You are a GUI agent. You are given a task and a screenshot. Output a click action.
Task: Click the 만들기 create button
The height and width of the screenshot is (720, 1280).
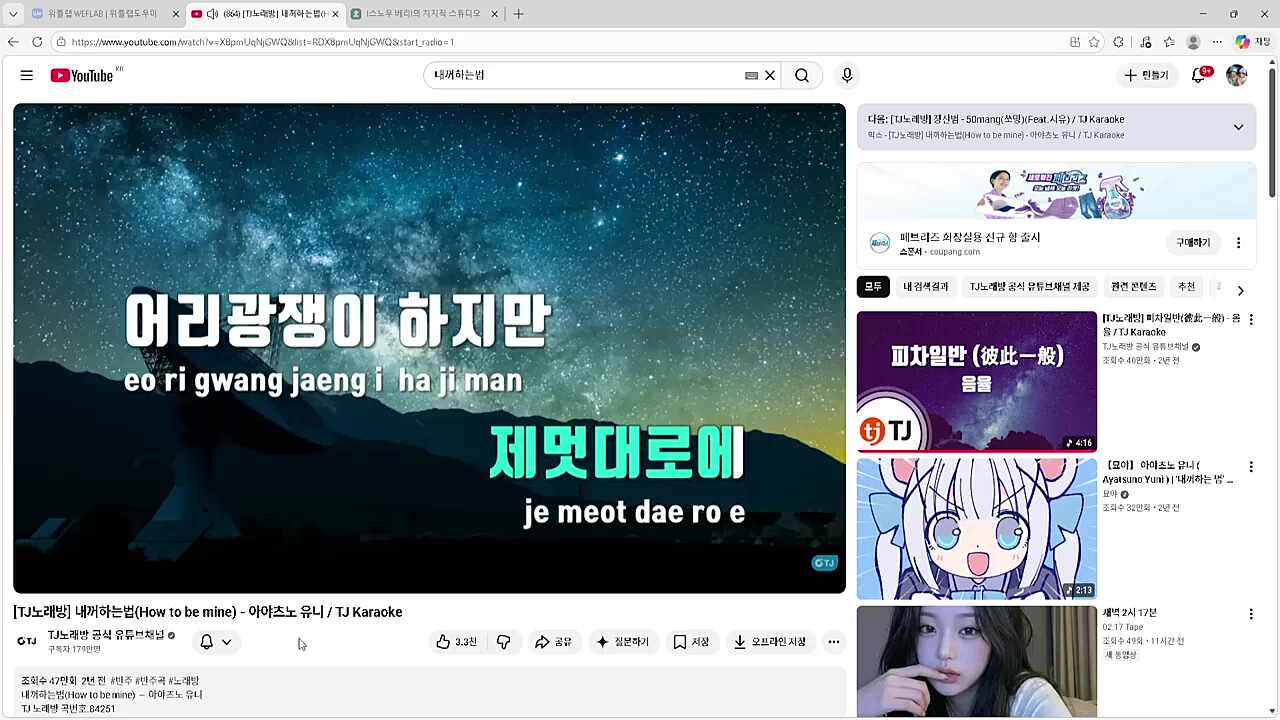coord(1146,75)
